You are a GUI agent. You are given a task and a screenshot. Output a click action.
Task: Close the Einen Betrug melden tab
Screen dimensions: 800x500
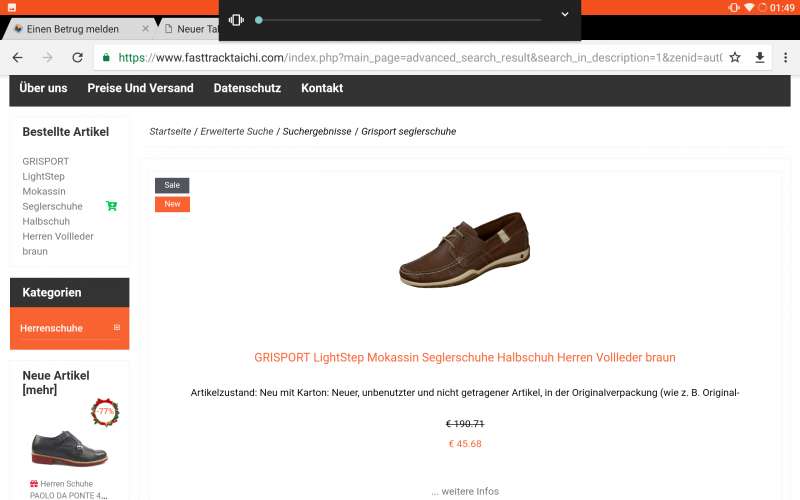click(x=145, y=29)
